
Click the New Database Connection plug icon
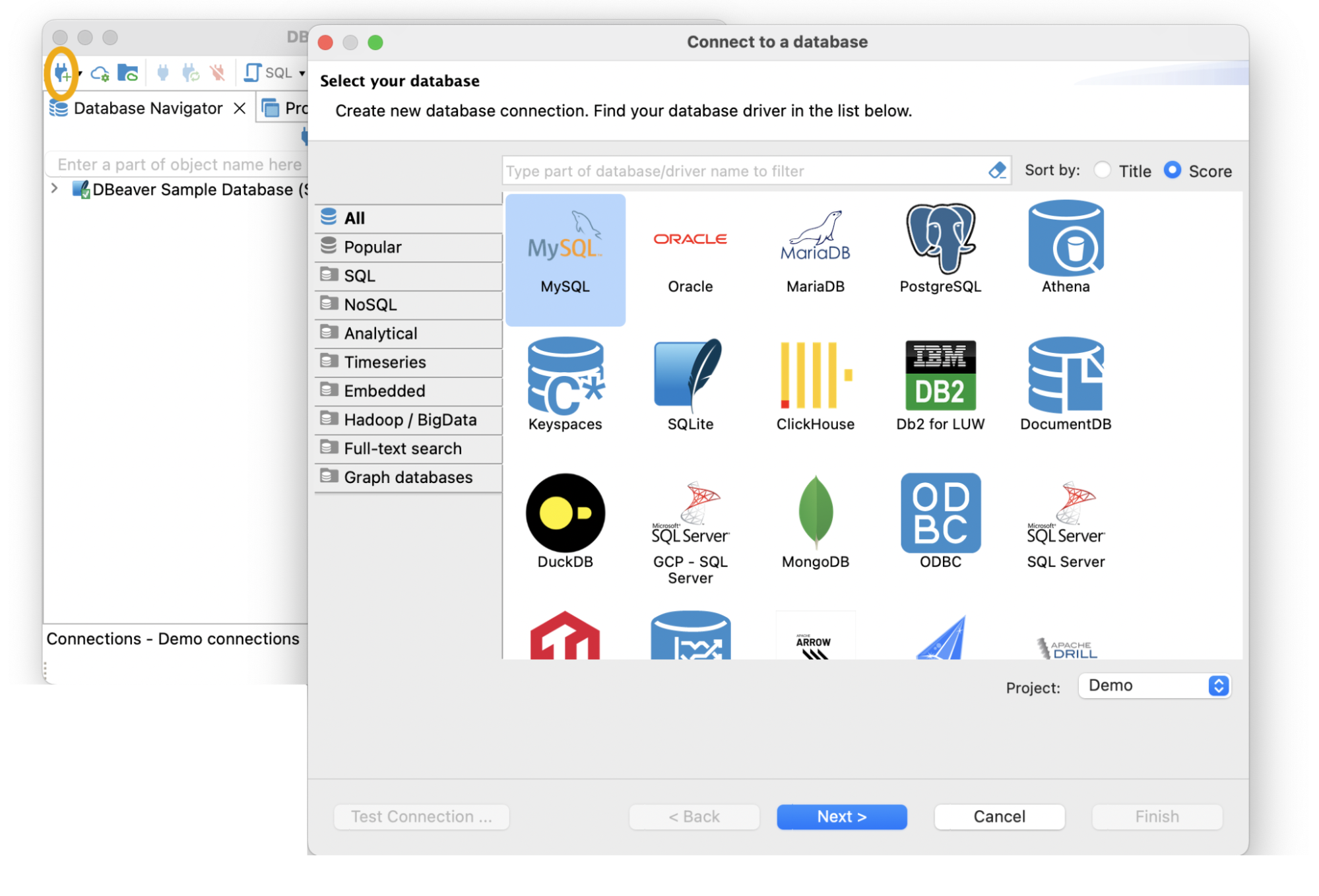tap(61, 73)
